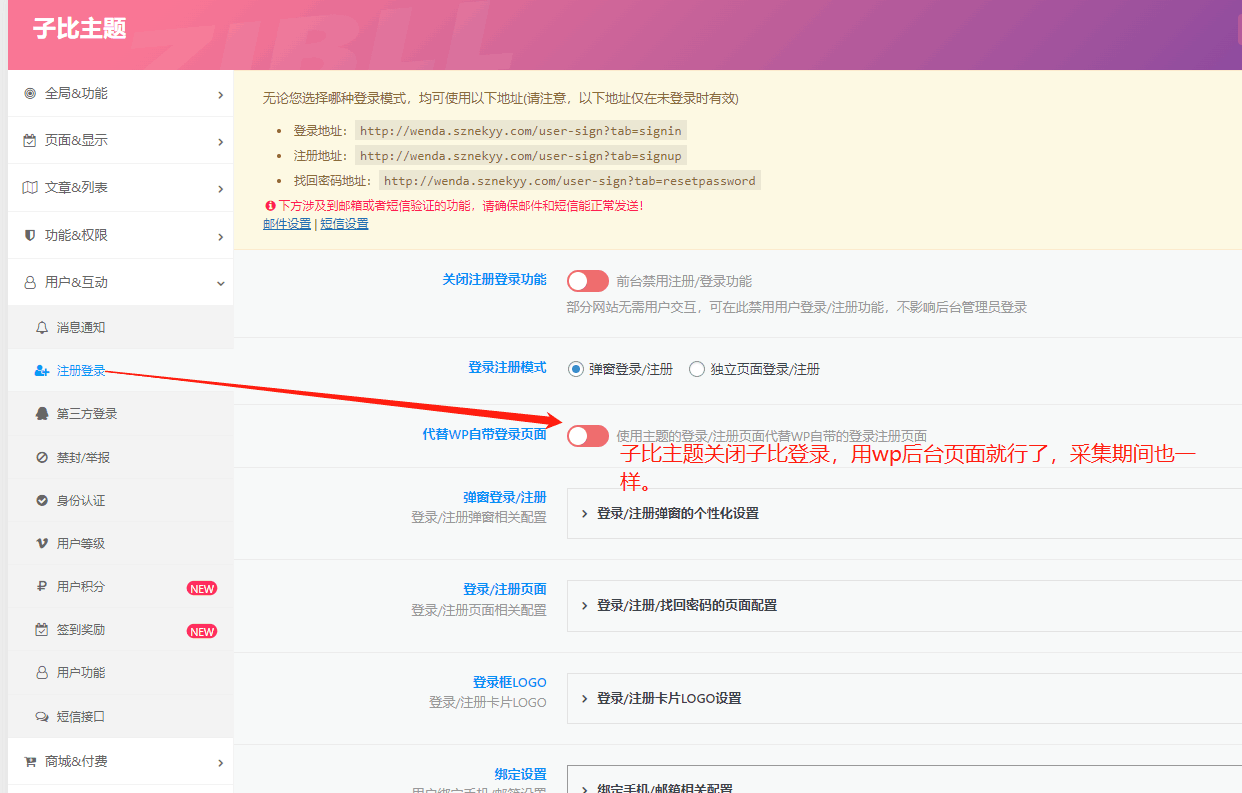
Task: Click the 代替WP自带登录页面 setting label
Action: click(x=485, y=435)
